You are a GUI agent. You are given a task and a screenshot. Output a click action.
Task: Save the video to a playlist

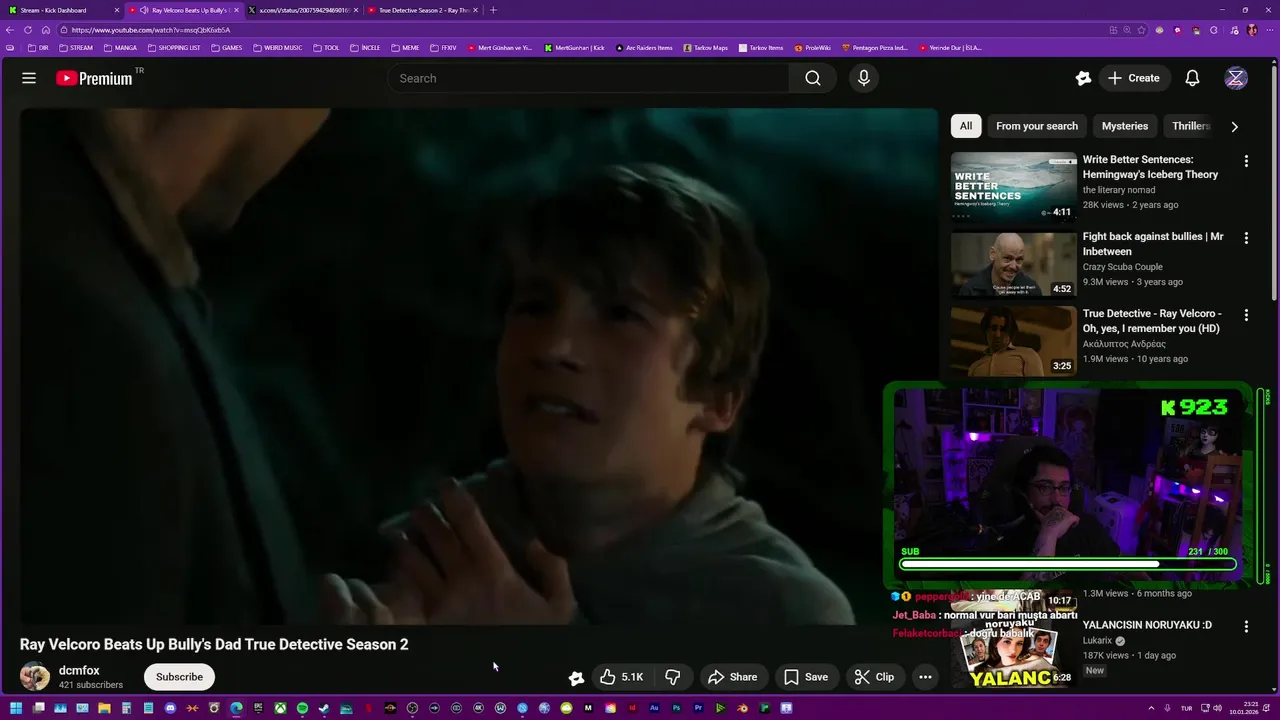(x=806, y=677)
